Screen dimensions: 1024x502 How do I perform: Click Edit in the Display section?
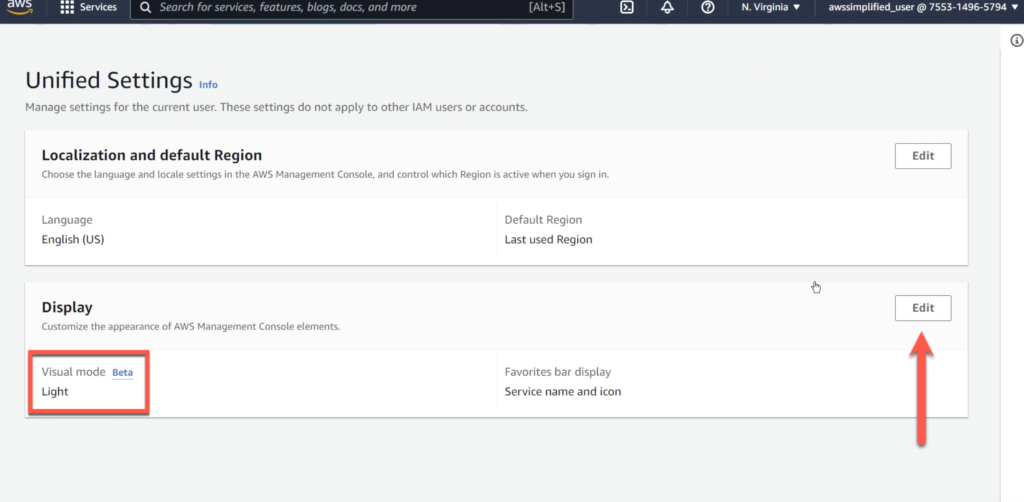(x=922, y=308)
